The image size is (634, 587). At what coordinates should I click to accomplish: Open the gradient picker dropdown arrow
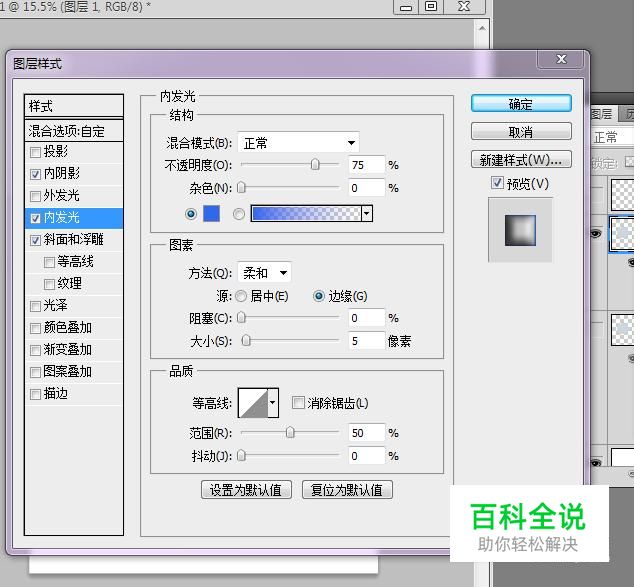367,213
